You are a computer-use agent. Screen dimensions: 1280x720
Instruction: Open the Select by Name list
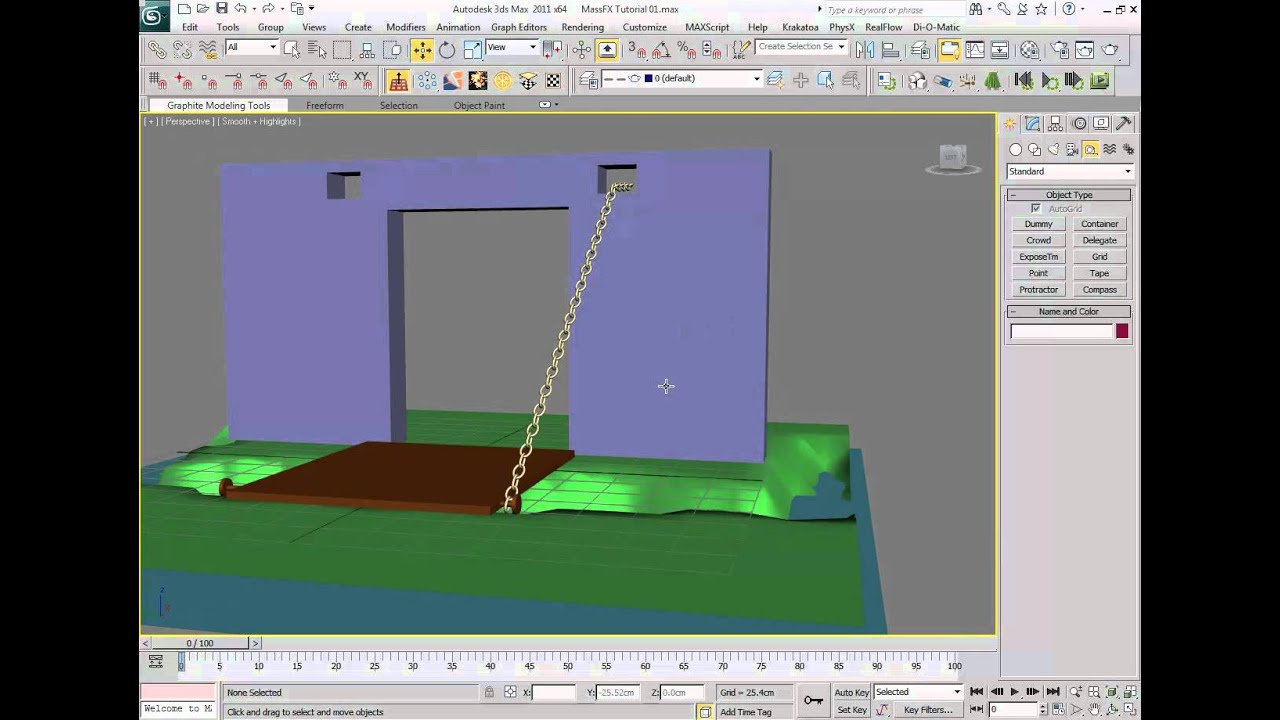(317, 50)
